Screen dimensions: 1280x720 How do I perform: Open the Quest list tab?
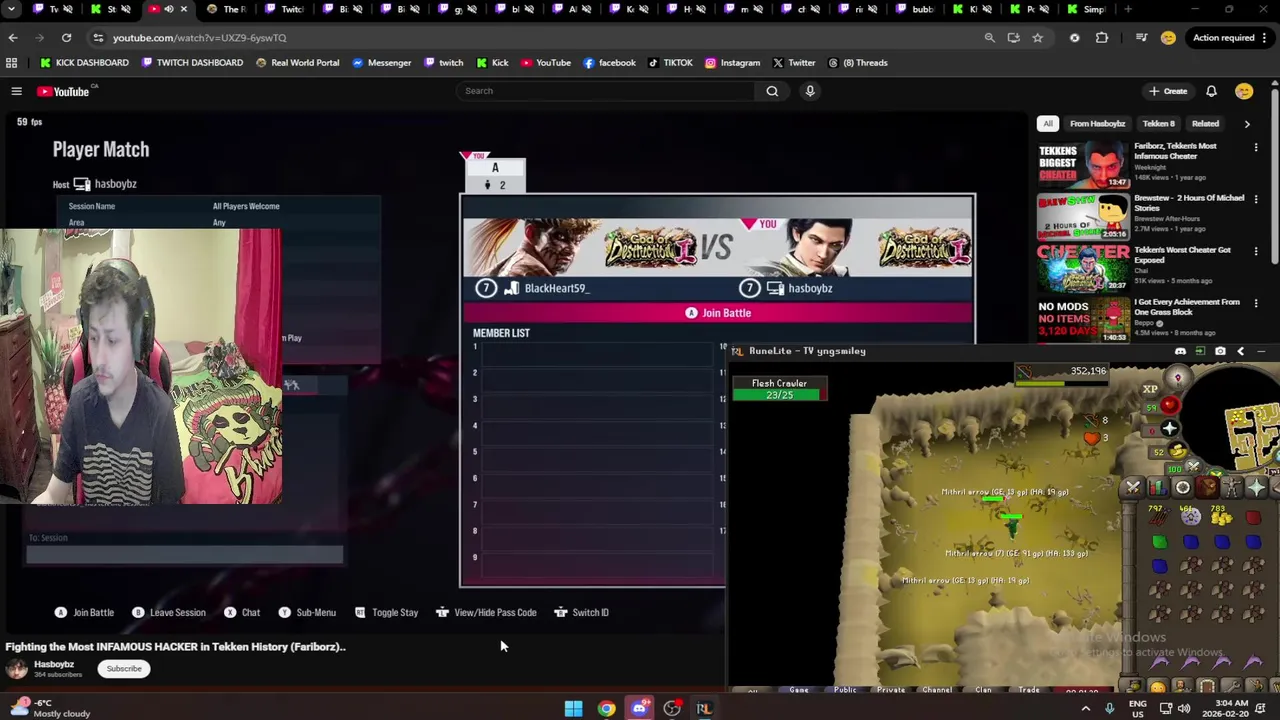[x=1183, y=488]
